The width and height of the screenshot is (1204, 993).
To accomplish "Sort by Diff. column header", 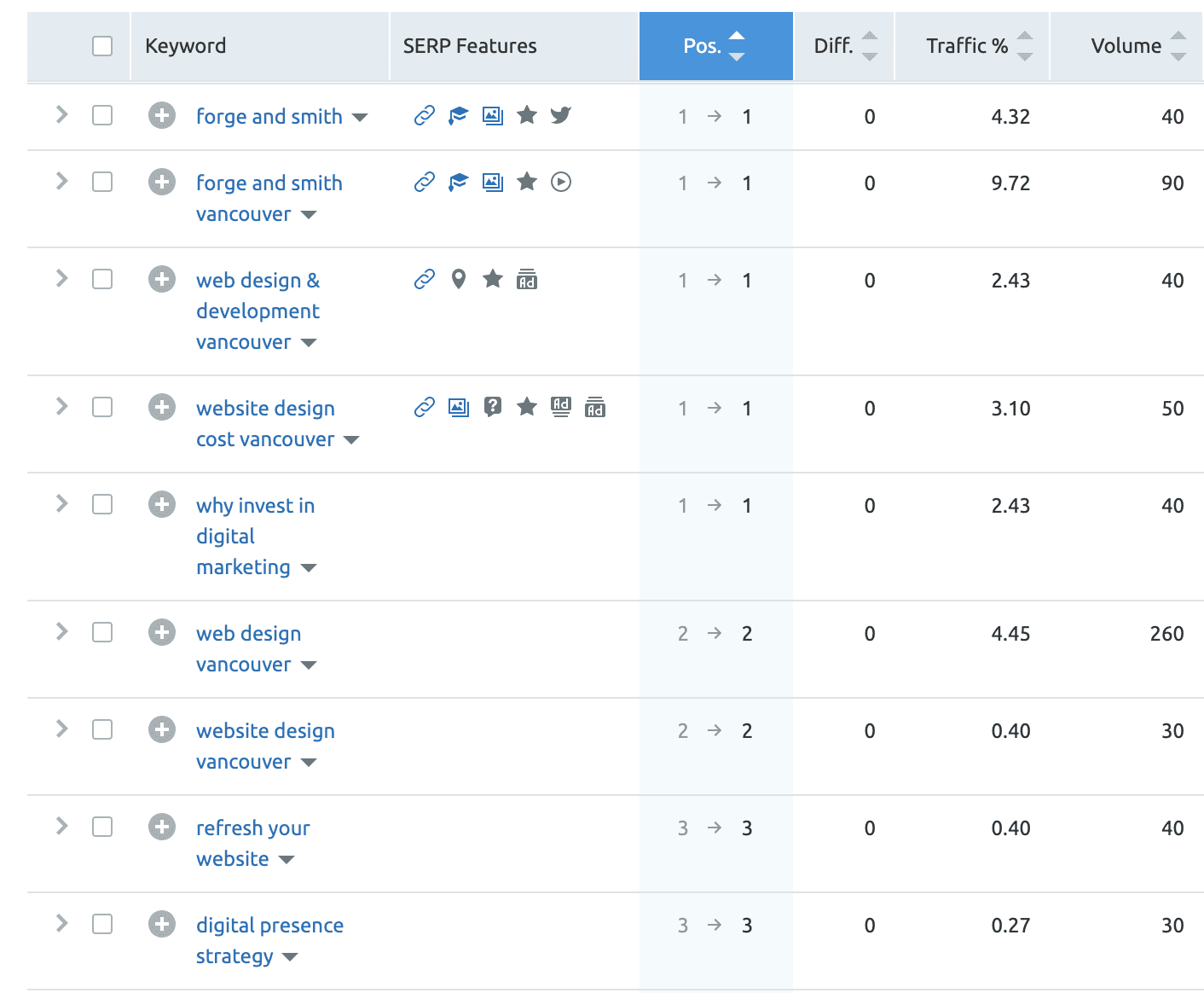I will pos(833,46).
